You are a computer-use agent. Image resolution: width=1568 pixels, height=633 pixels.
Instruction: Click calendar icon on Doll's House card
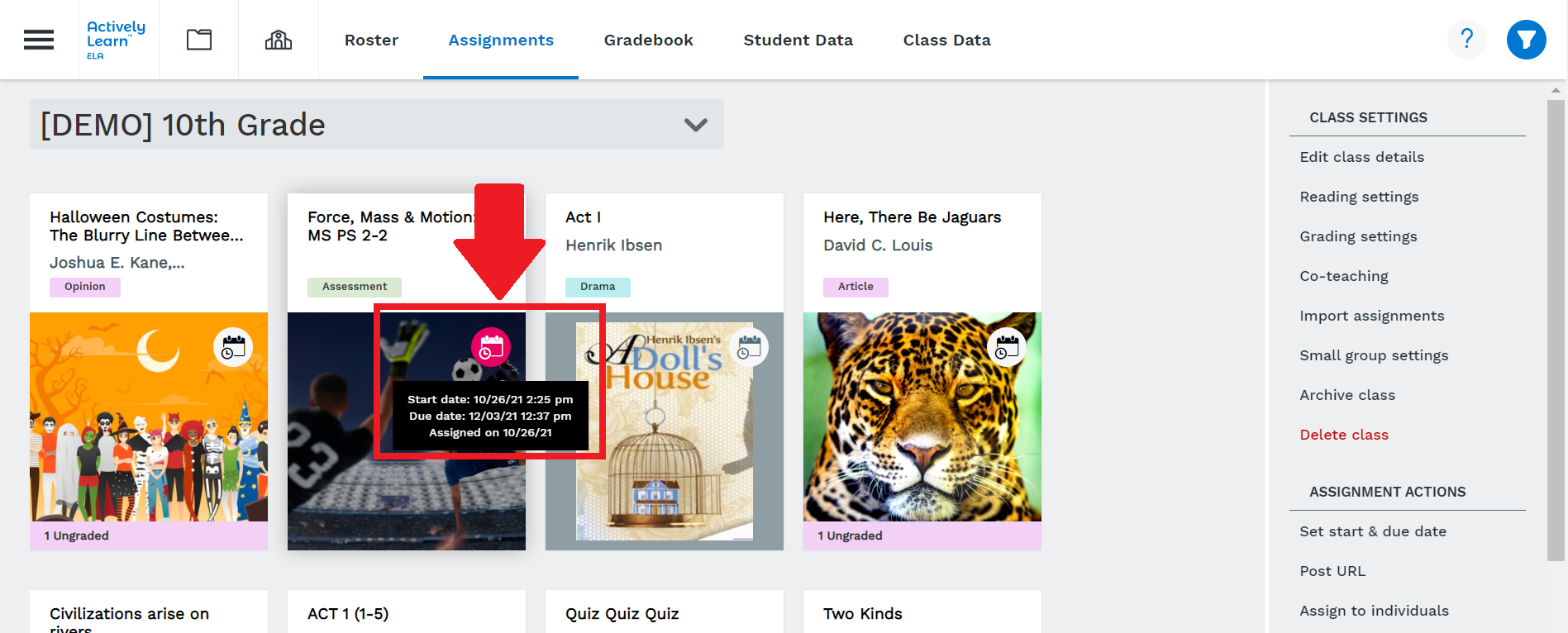[749, 347]
